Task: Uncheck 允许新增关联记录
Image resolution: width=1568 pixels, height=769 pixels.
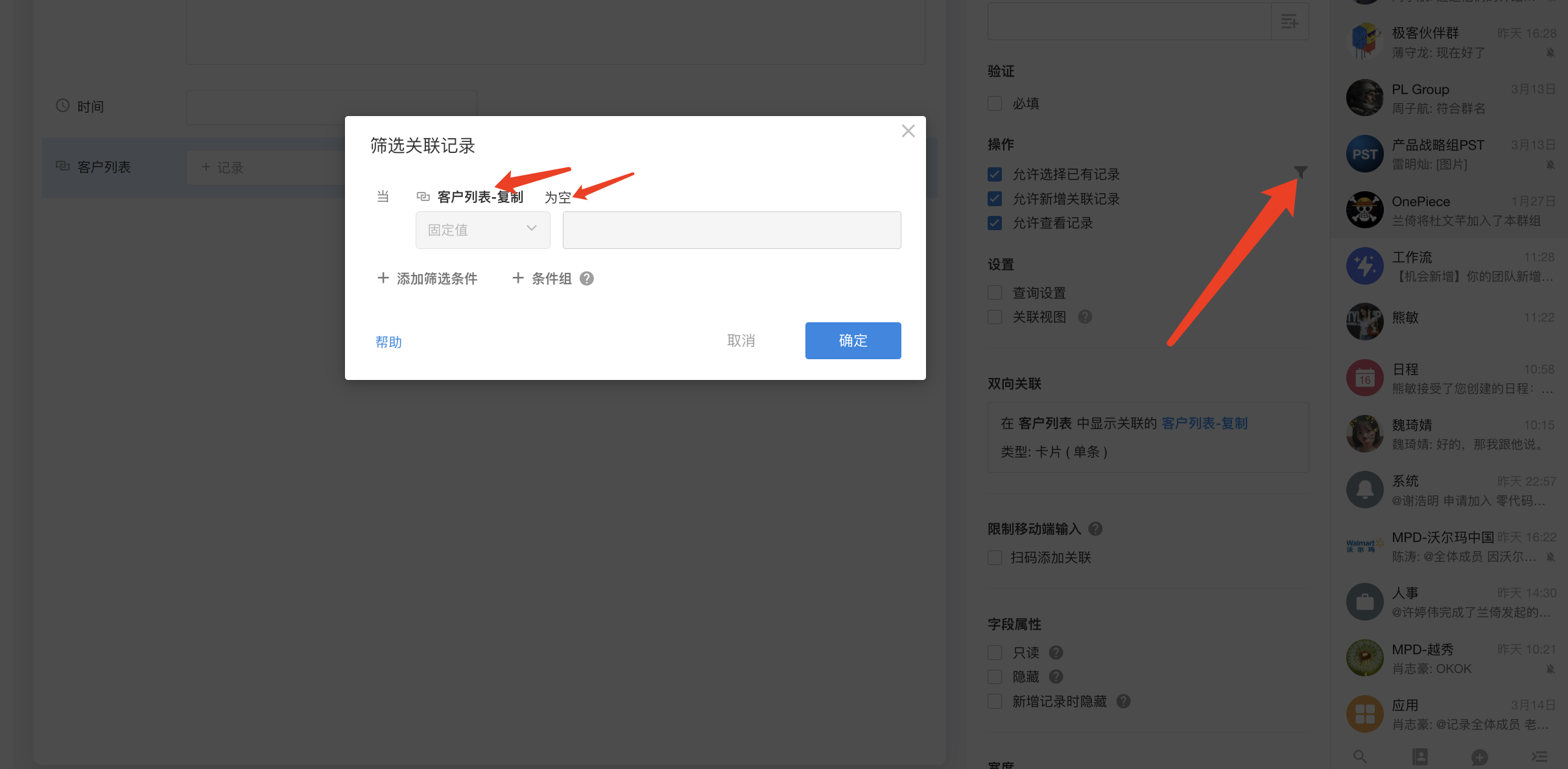Action: [x=995, y=198]
